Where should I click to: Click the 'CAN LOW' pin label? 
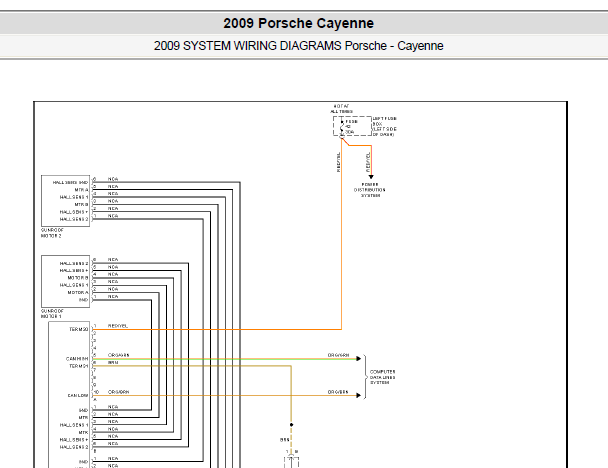(78, 395)
